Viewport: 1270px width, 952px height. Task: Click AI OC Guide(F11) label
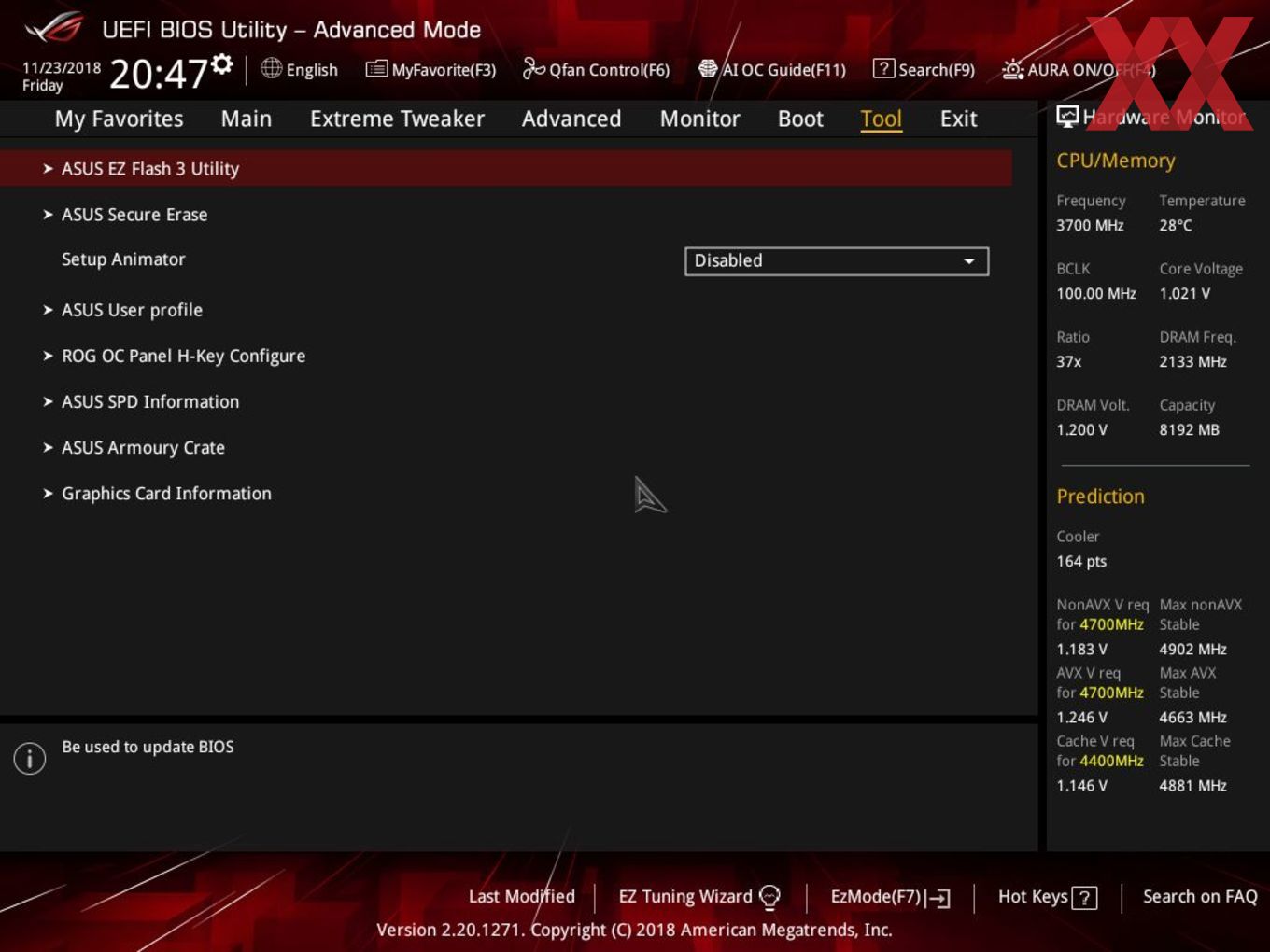click(x=783, y=70)
